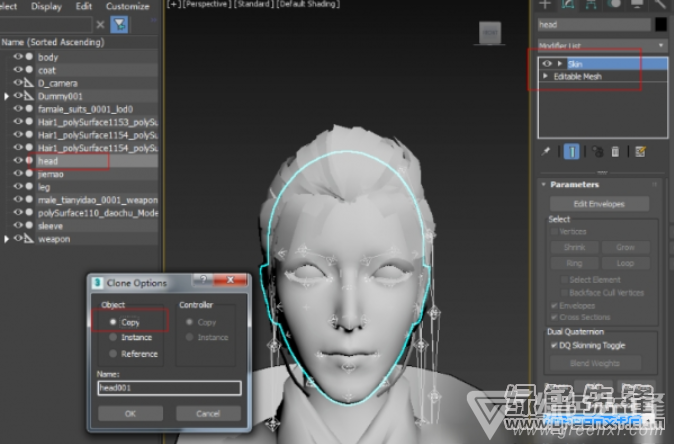Toggle Show End Result in stack
This screenshot has height=444, width=674.
coord(572,152)
